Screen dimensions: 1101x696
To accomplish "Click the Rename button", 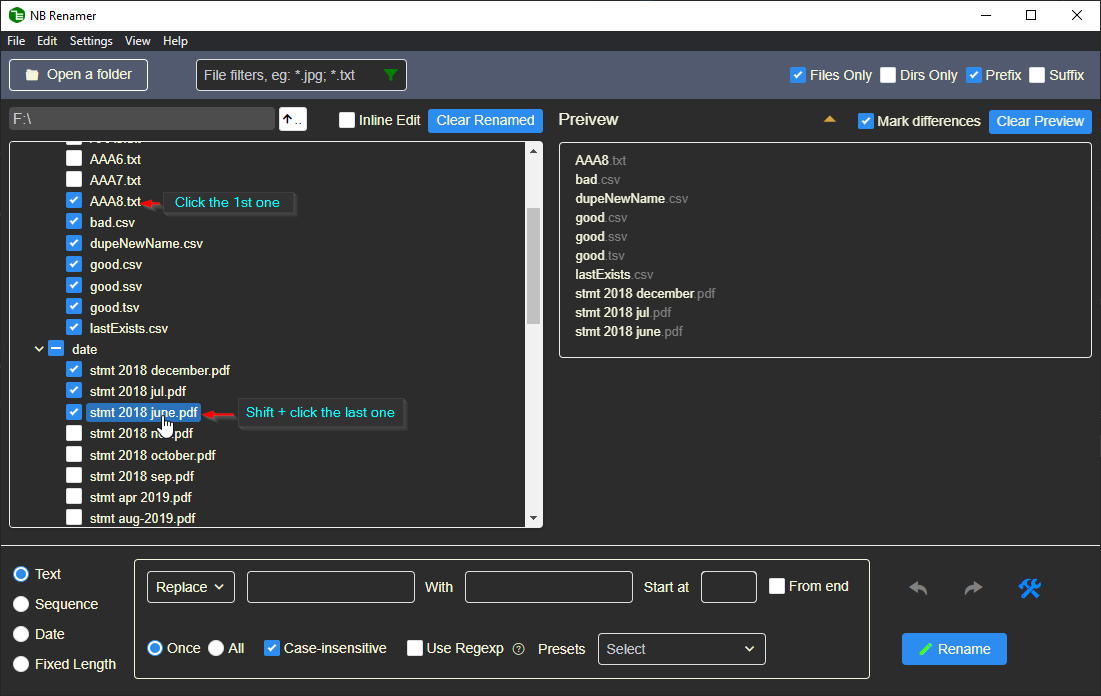I will pyautogui.click(x=954, y=649).
